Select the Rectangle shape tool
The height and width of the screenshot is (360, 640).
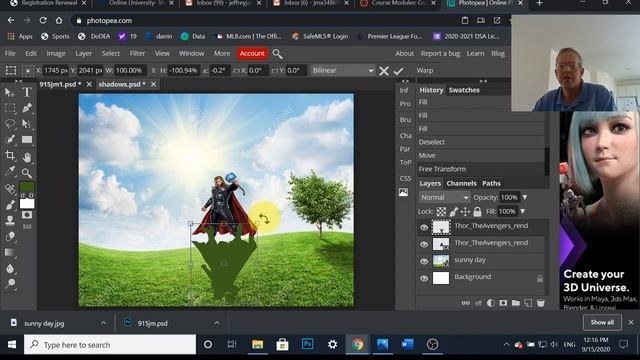click(x=27, y=140)
